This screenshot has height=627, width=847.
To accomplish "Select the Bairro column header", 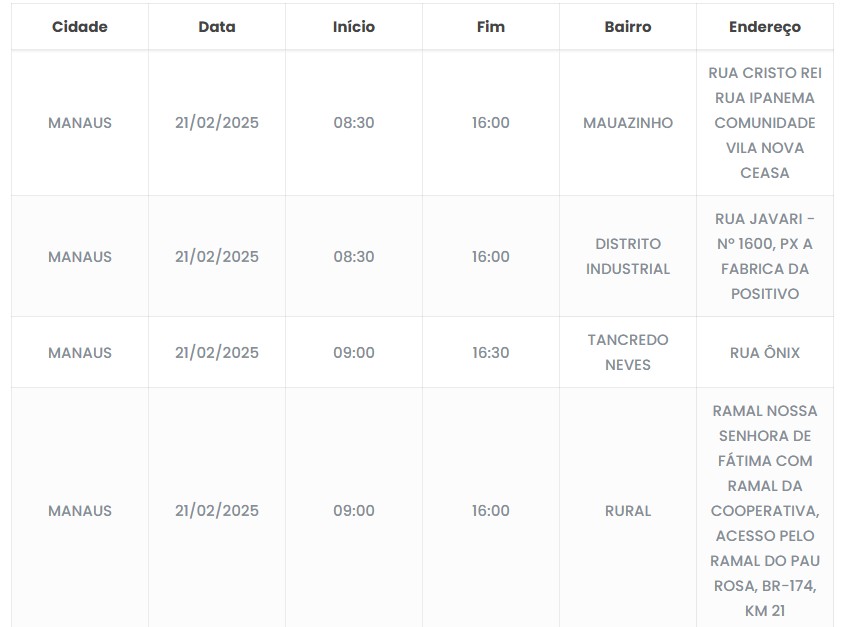I will [x=628, y=27].
